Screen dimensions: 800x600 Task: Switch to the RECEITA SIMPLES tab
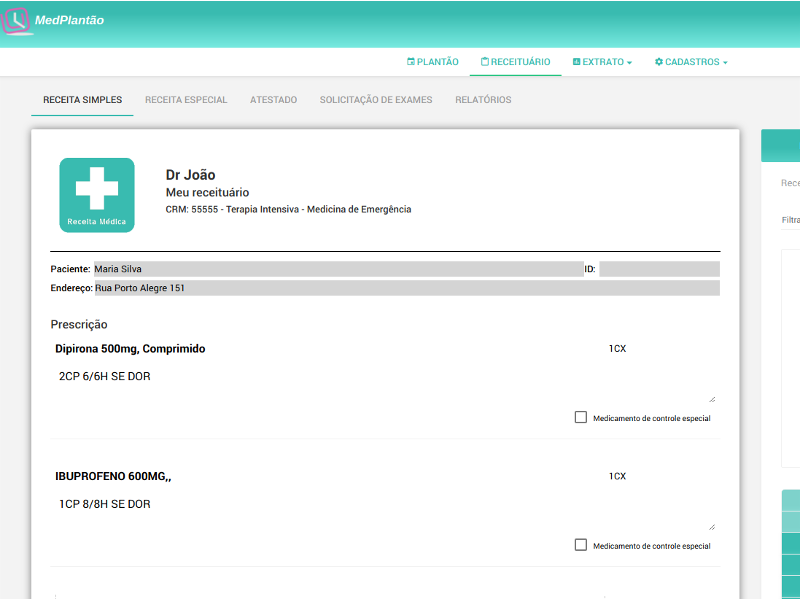(82, 100)
